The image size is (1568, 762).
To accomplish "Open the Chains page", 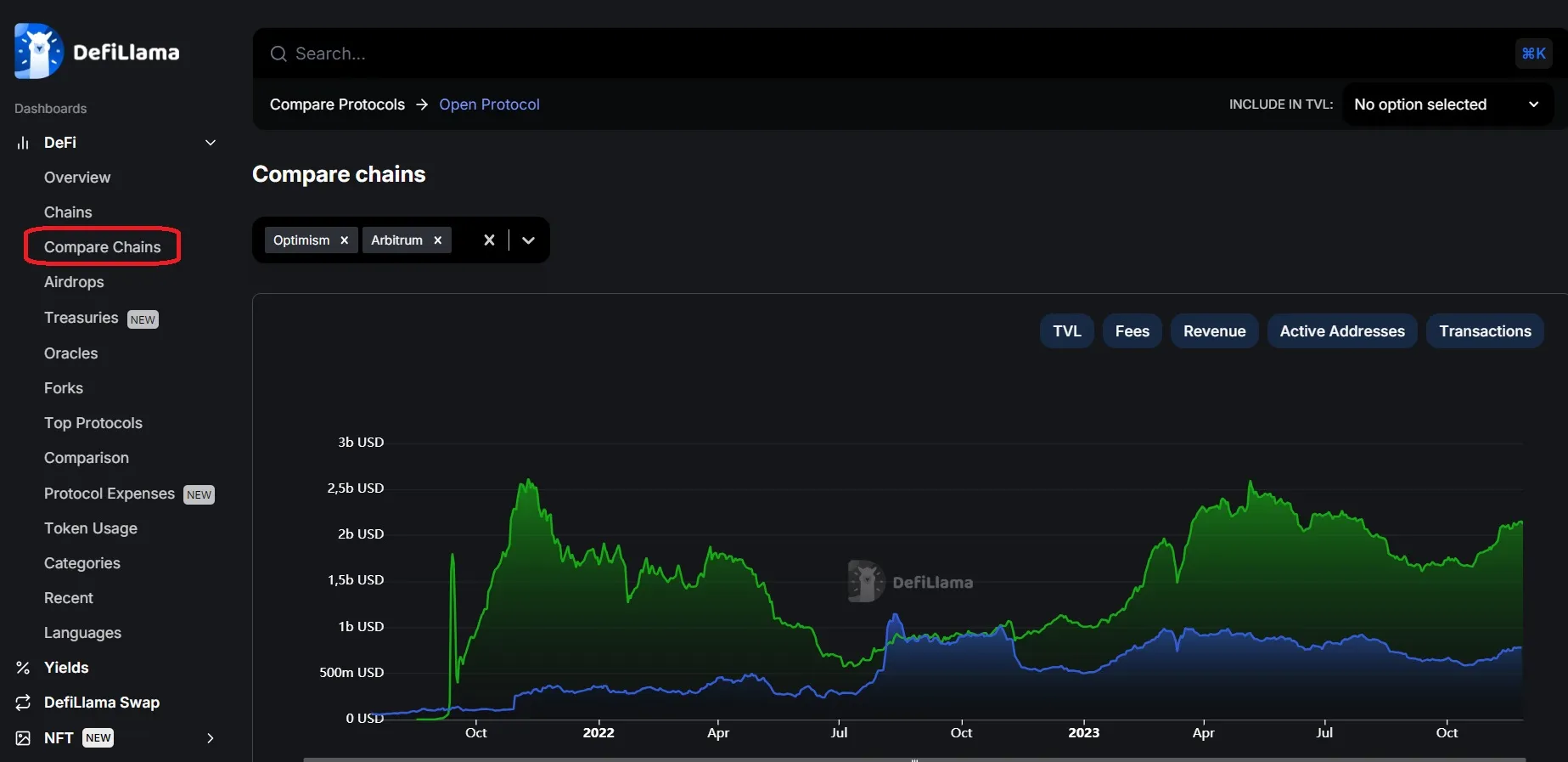I will coord(68,212).
